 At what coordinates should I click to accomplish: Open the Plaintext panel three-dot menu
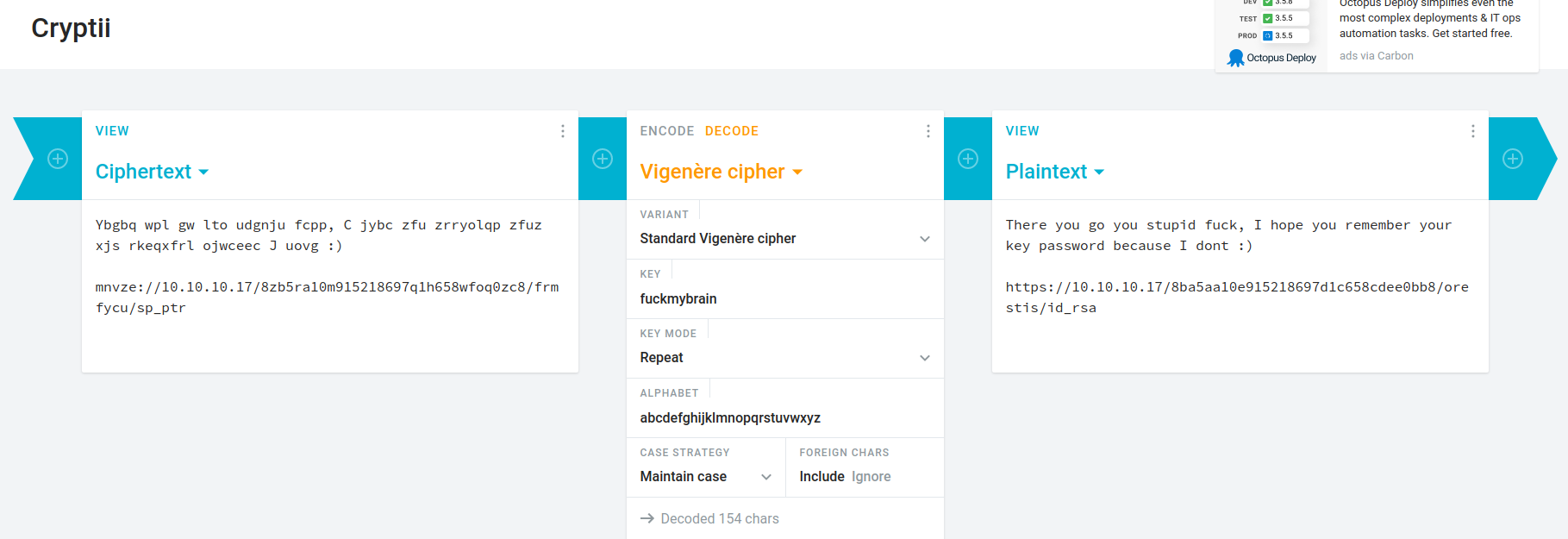click(x=1473, y=131)
